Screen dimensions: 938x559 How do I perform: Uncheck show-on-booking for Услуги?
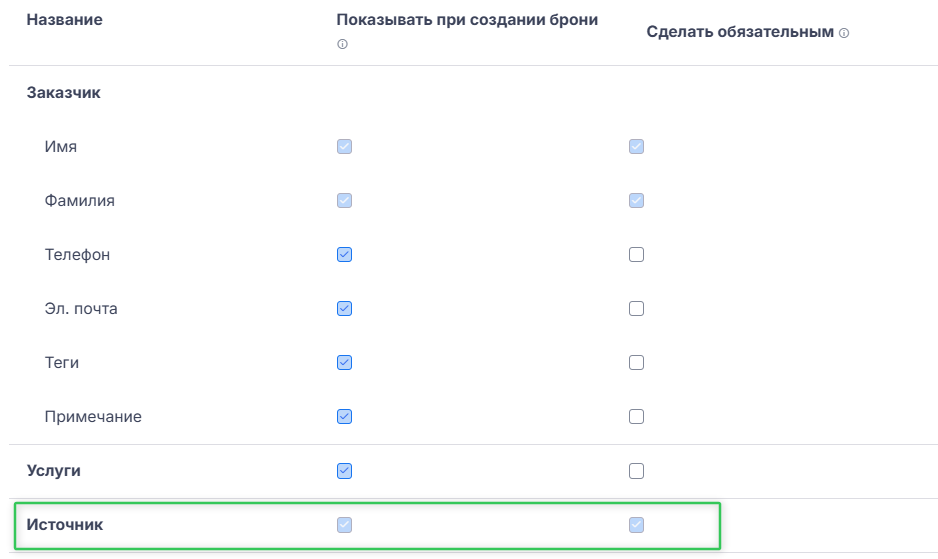coord(345,471)
